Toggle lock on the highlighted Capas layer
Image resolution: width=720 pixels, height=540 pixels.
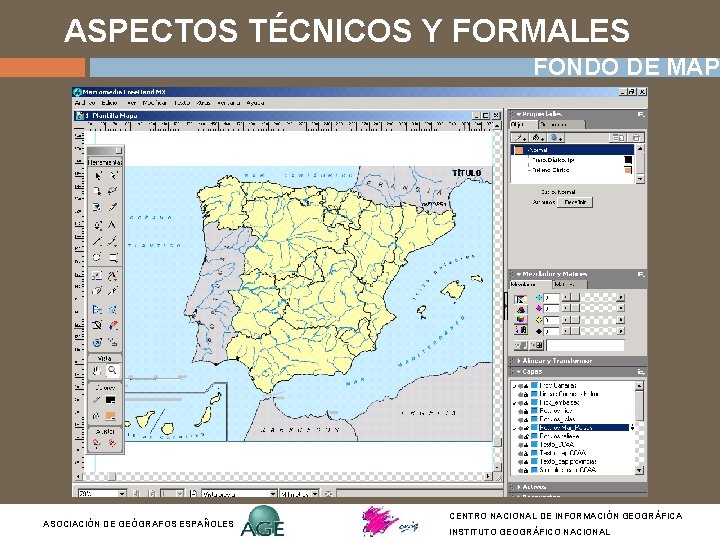tap(526, 428)
